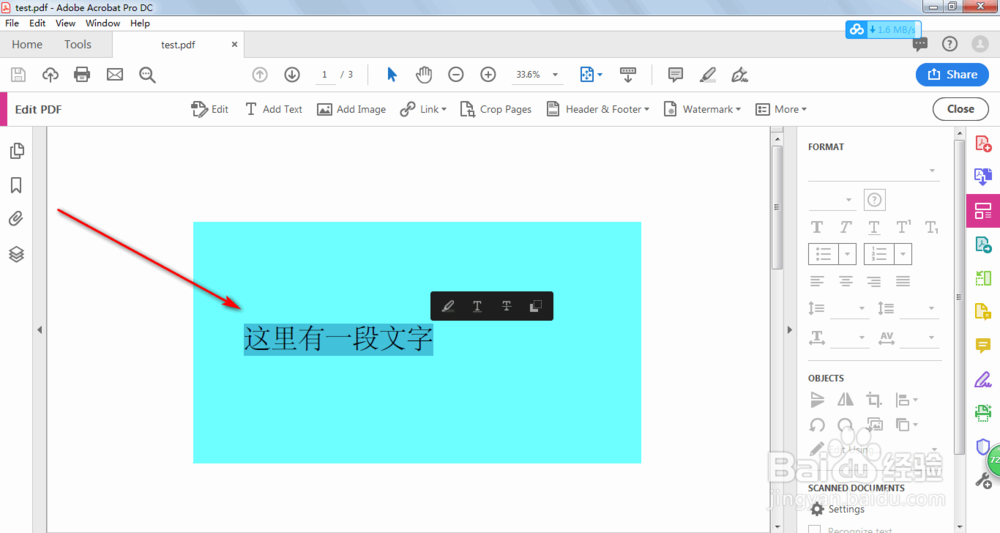Open the Help question mark icon

point(950,43)
